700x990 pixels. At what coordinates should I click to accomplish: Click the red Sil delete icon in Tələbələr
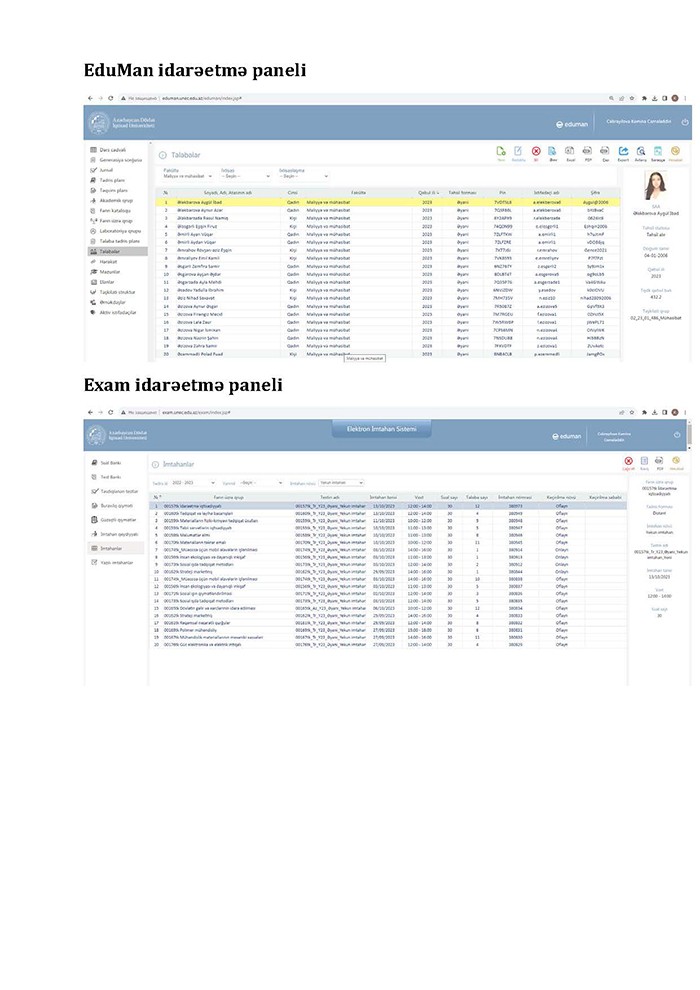pos(536,152)
